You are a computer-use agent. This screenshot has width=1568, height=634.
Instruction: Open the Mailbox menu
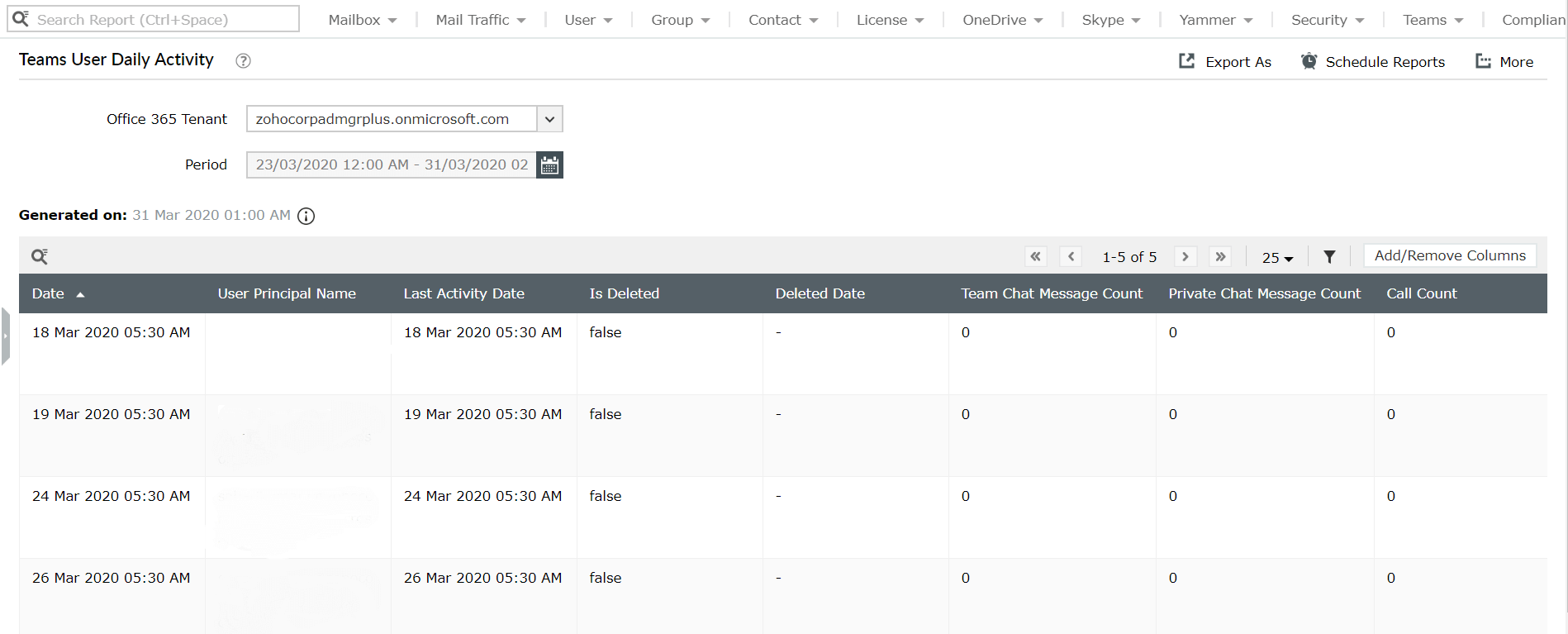pos(362,20)
